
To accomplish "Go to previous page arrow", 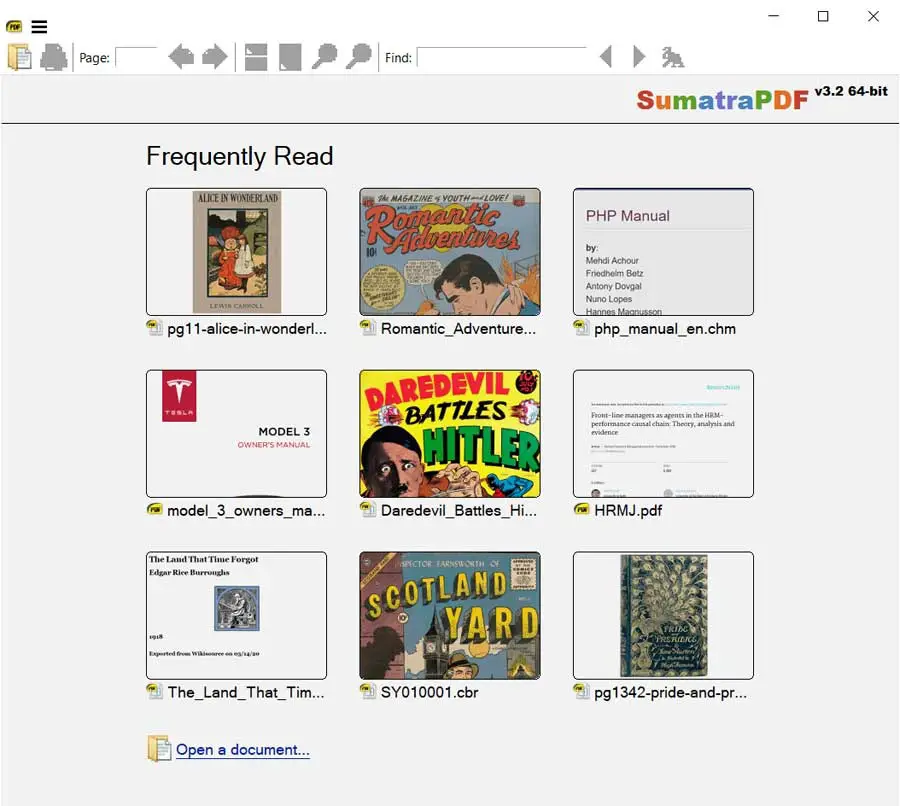I will coord(181,57).
